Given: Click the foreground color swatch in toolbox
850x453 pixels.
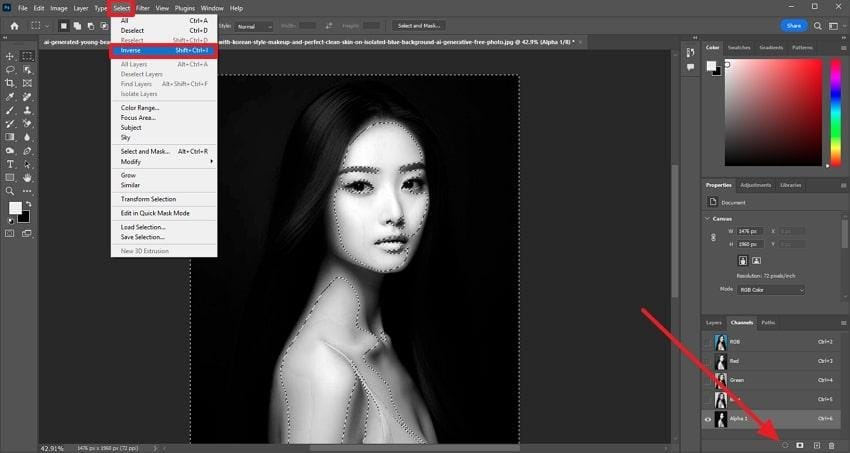Looking at the screenshot, I should (15, 208).
